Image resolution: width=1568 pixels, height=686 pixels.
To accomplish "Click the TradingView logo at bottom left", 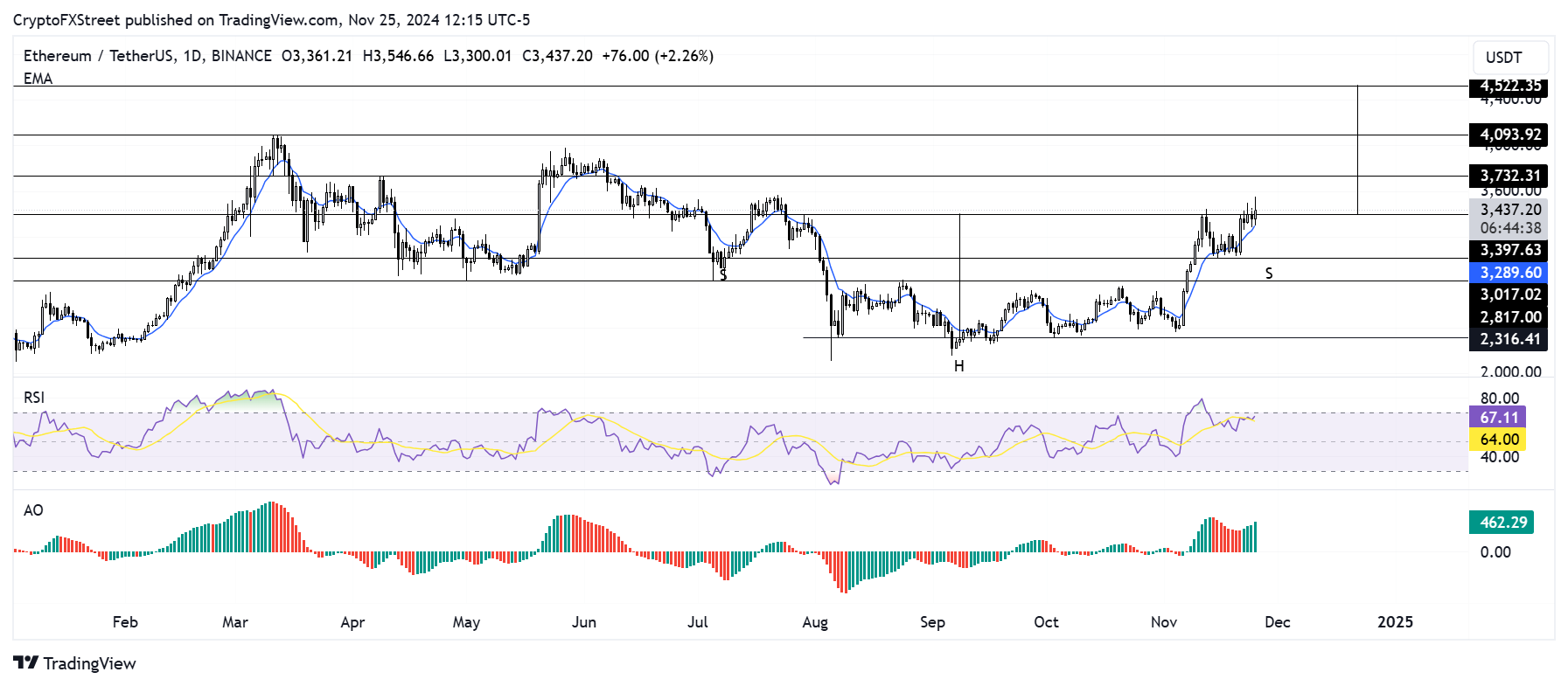I will (x=75, y=663).
